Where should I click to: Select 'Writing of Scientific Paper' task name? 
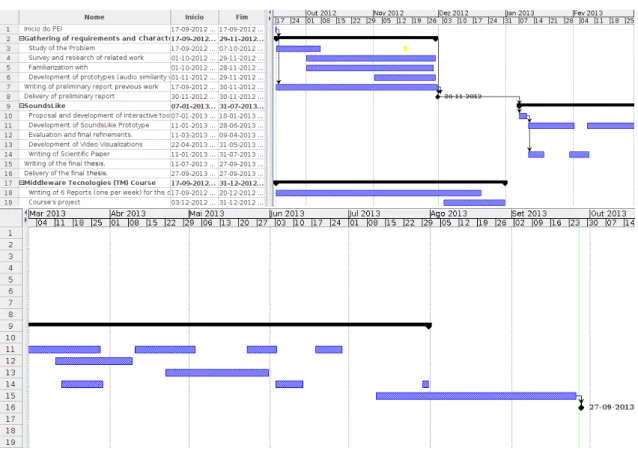point(69,154)
